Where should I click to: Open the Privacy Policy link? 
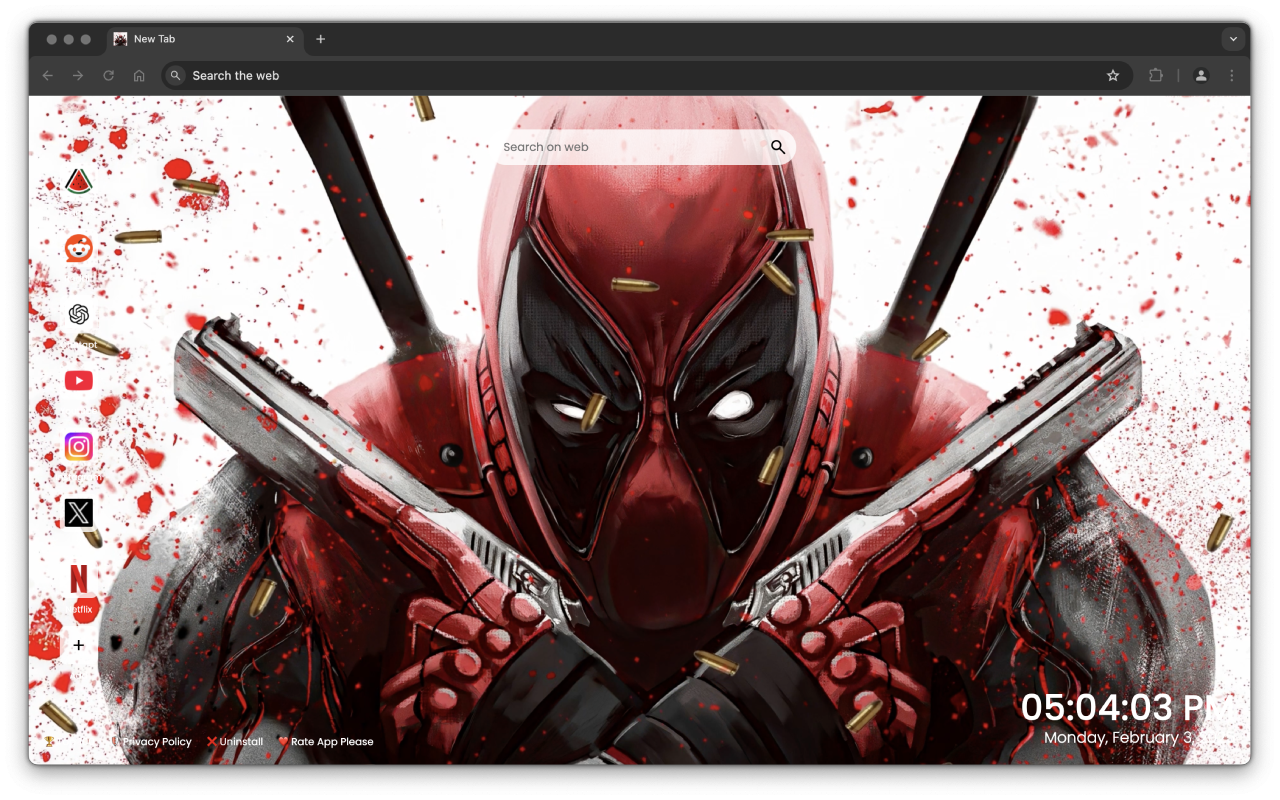pyautogui.click(x=157, y=742)
